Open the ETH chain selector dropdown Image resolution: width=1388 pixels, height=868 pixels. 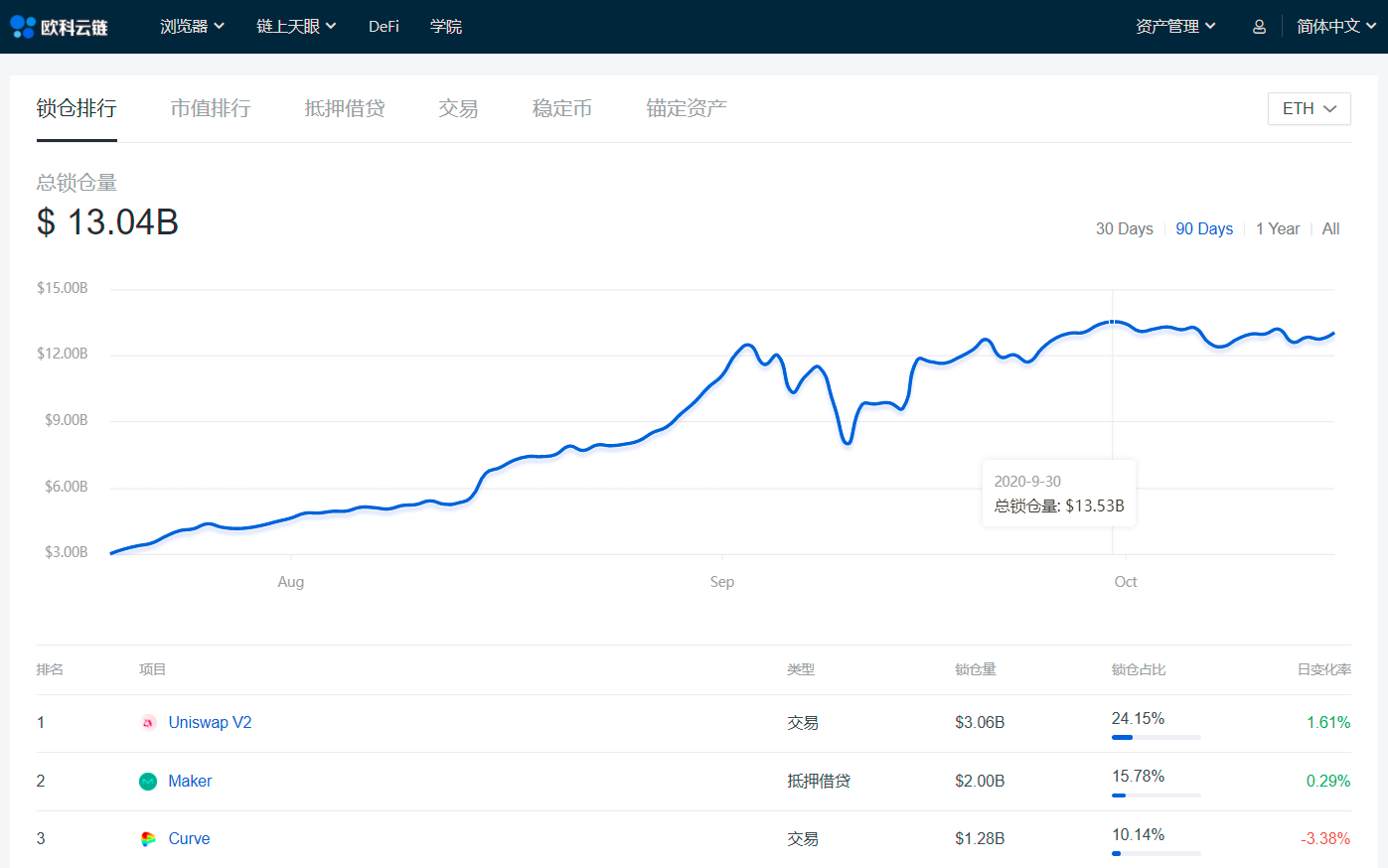pos(1309,108)
